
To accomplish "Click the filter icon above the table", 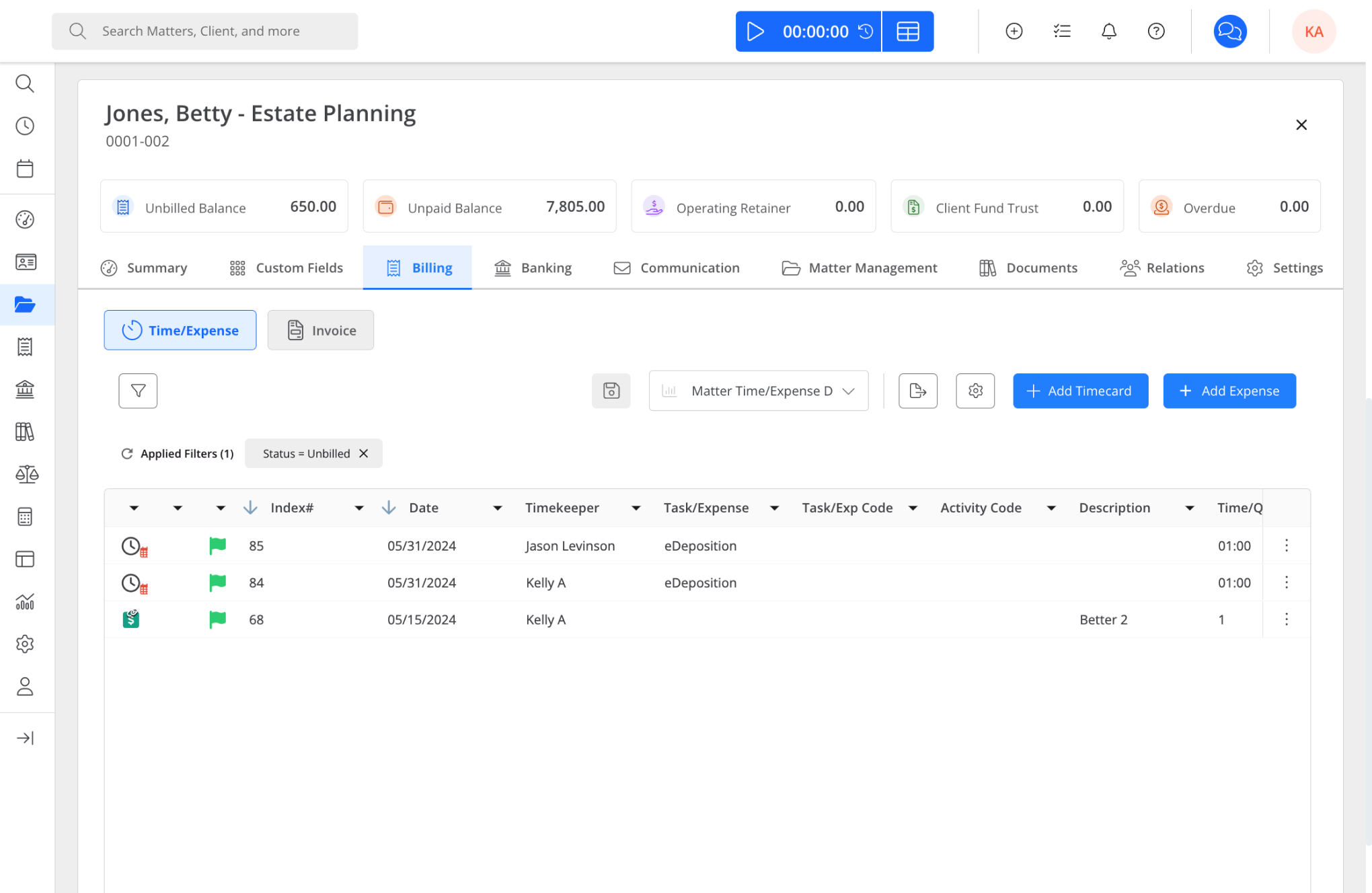I will [137, 391].
